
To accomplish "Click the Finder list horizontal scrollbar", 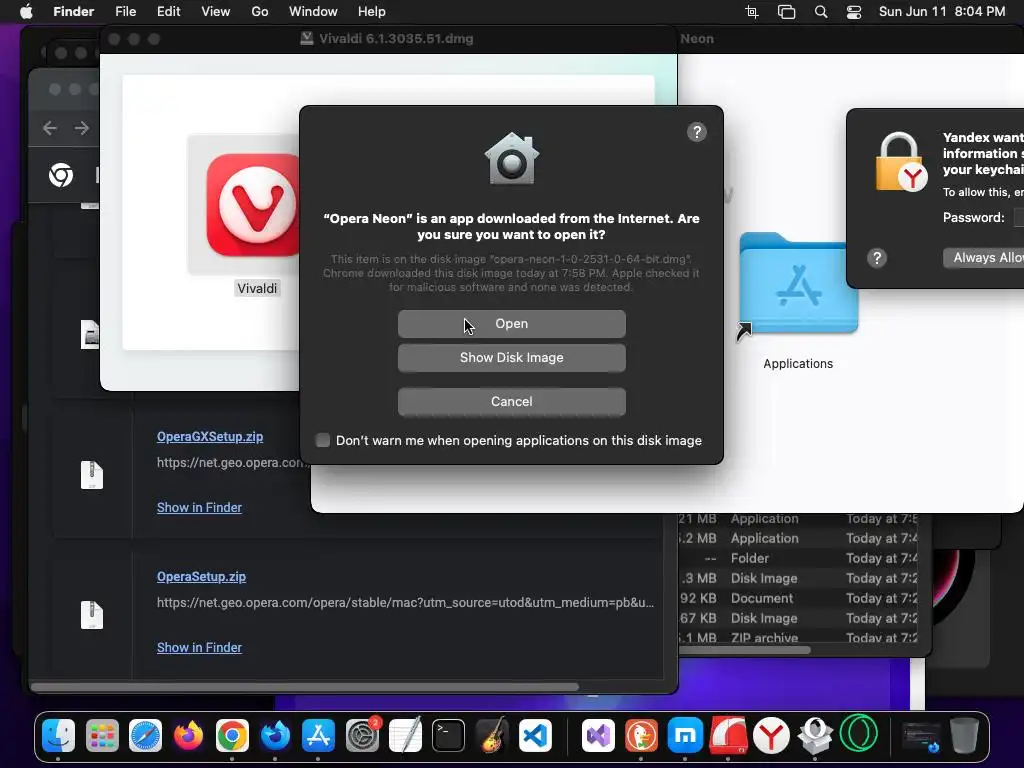I will click(744, 649).
